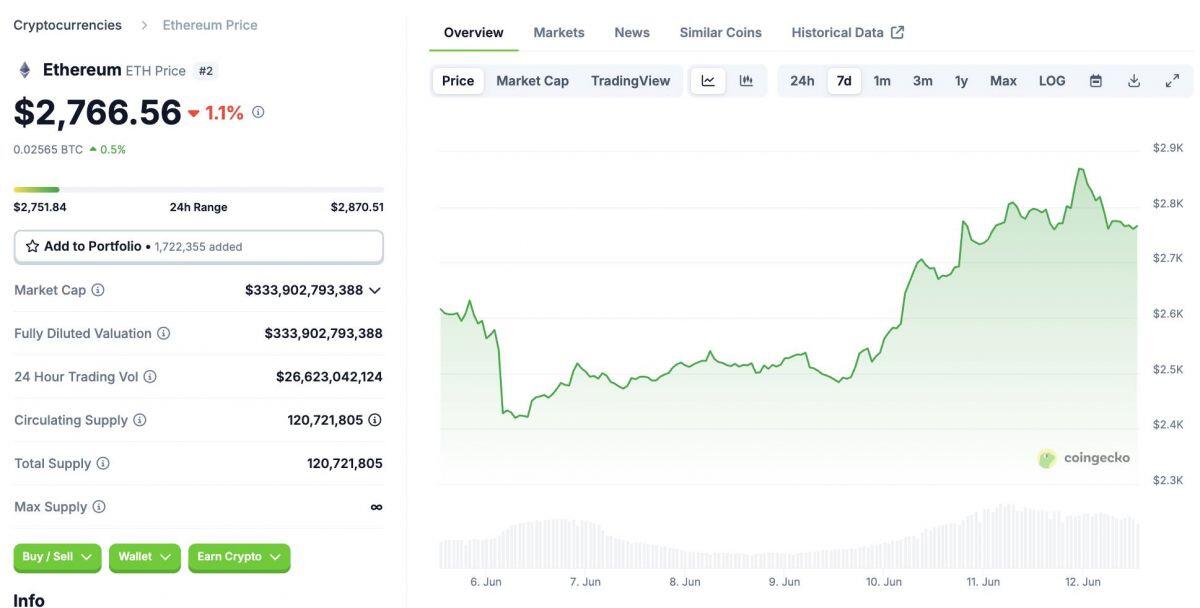Click 24 Hour Trading Vol info icon

point(150,377)
